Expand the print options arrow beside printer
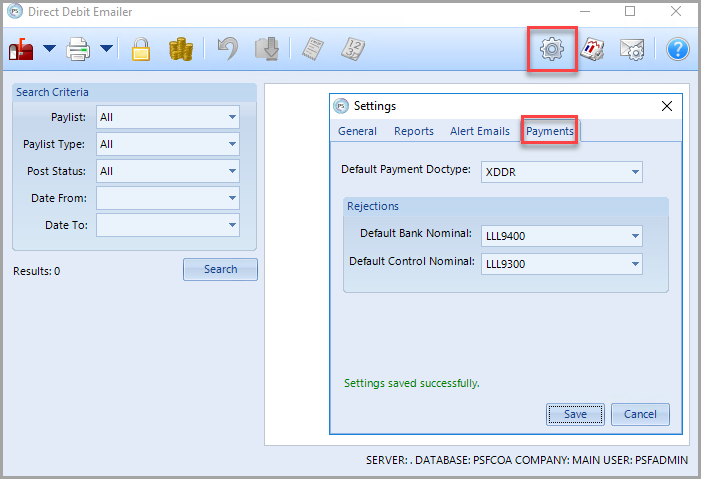 (x=106, y=48)
